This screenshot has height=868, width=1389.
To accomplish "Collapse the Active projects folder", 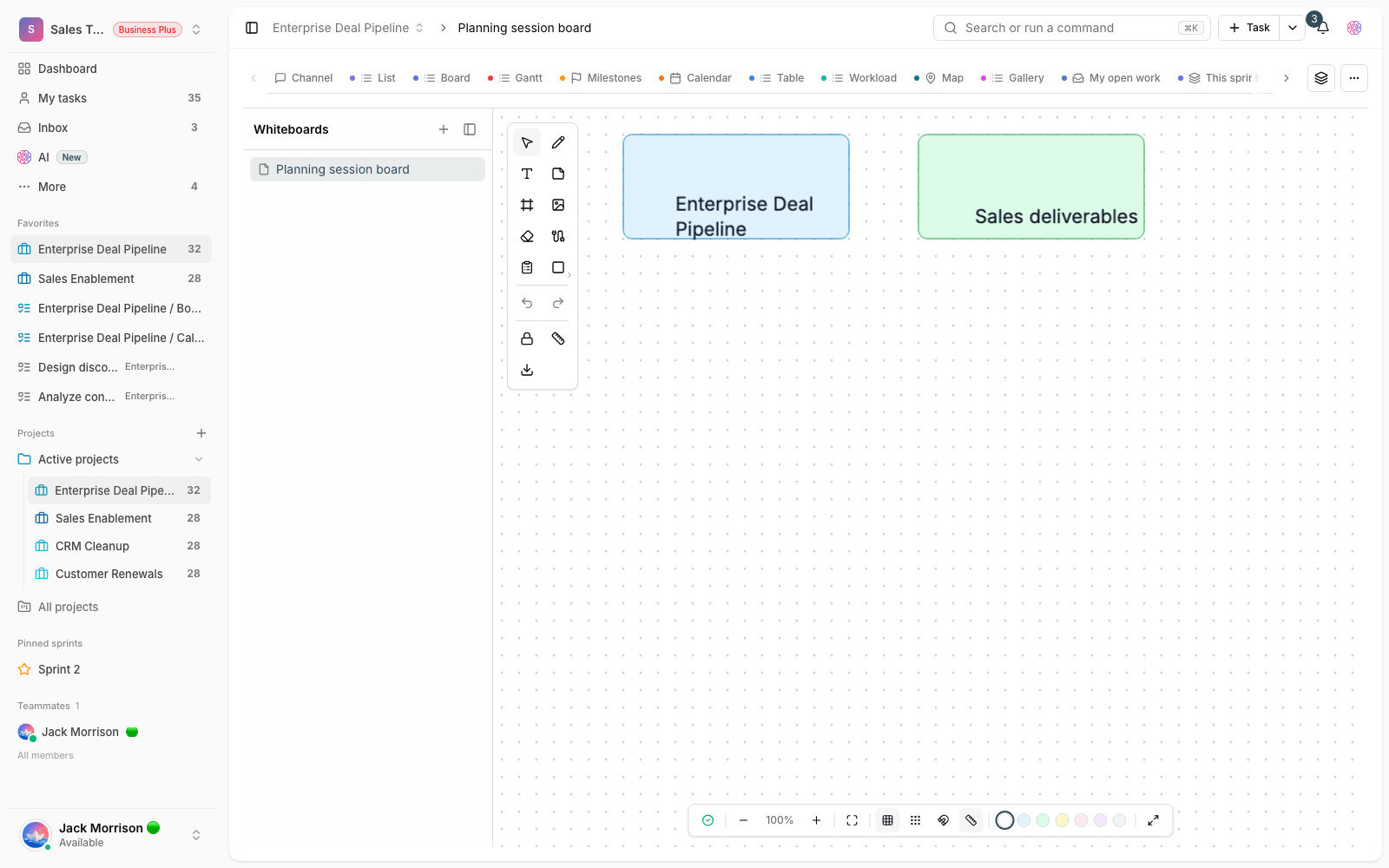I will pos(199,459).
